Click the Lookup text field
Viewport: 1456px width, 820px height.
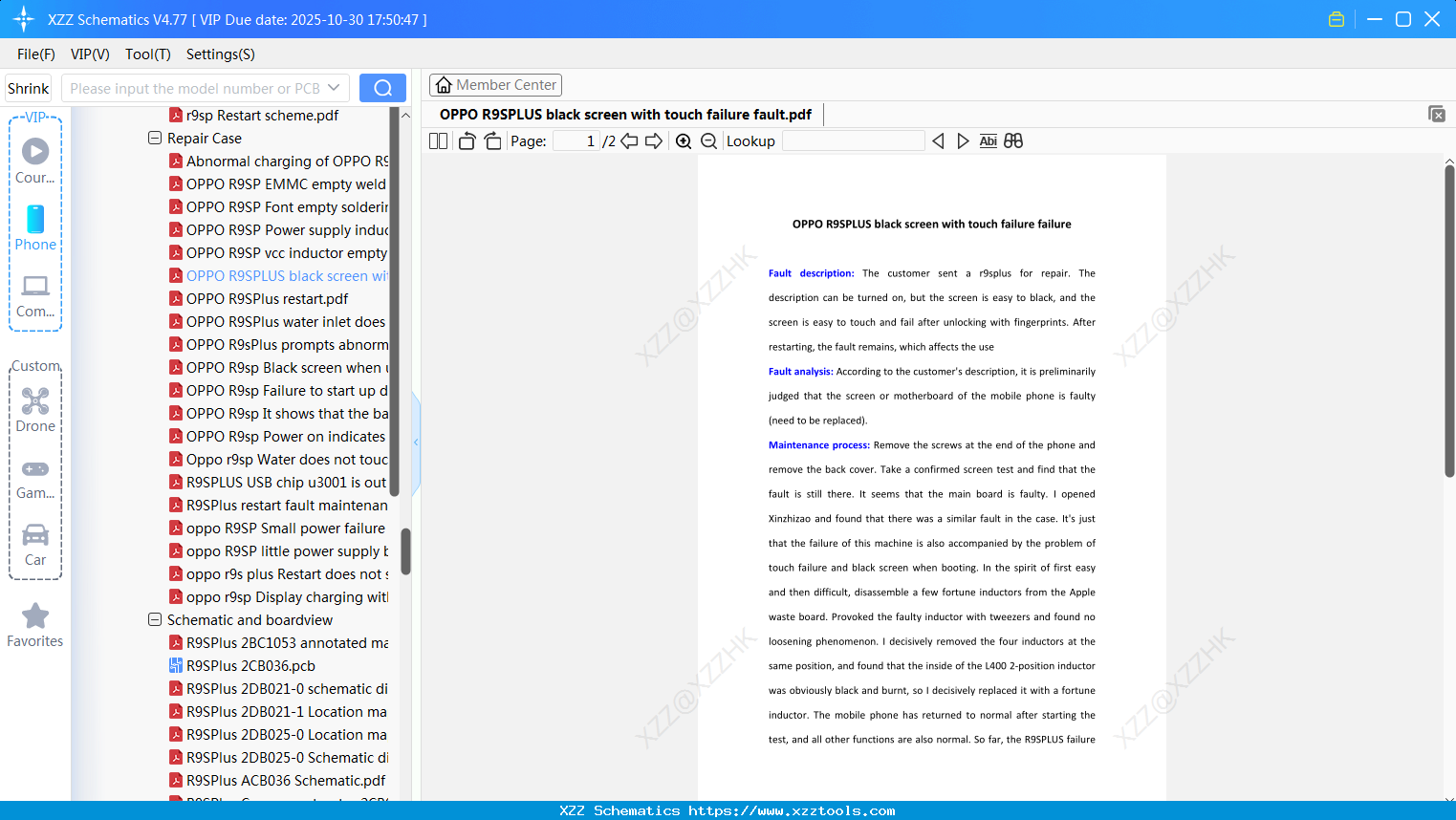pyautogui.click(x=853, y=141)
